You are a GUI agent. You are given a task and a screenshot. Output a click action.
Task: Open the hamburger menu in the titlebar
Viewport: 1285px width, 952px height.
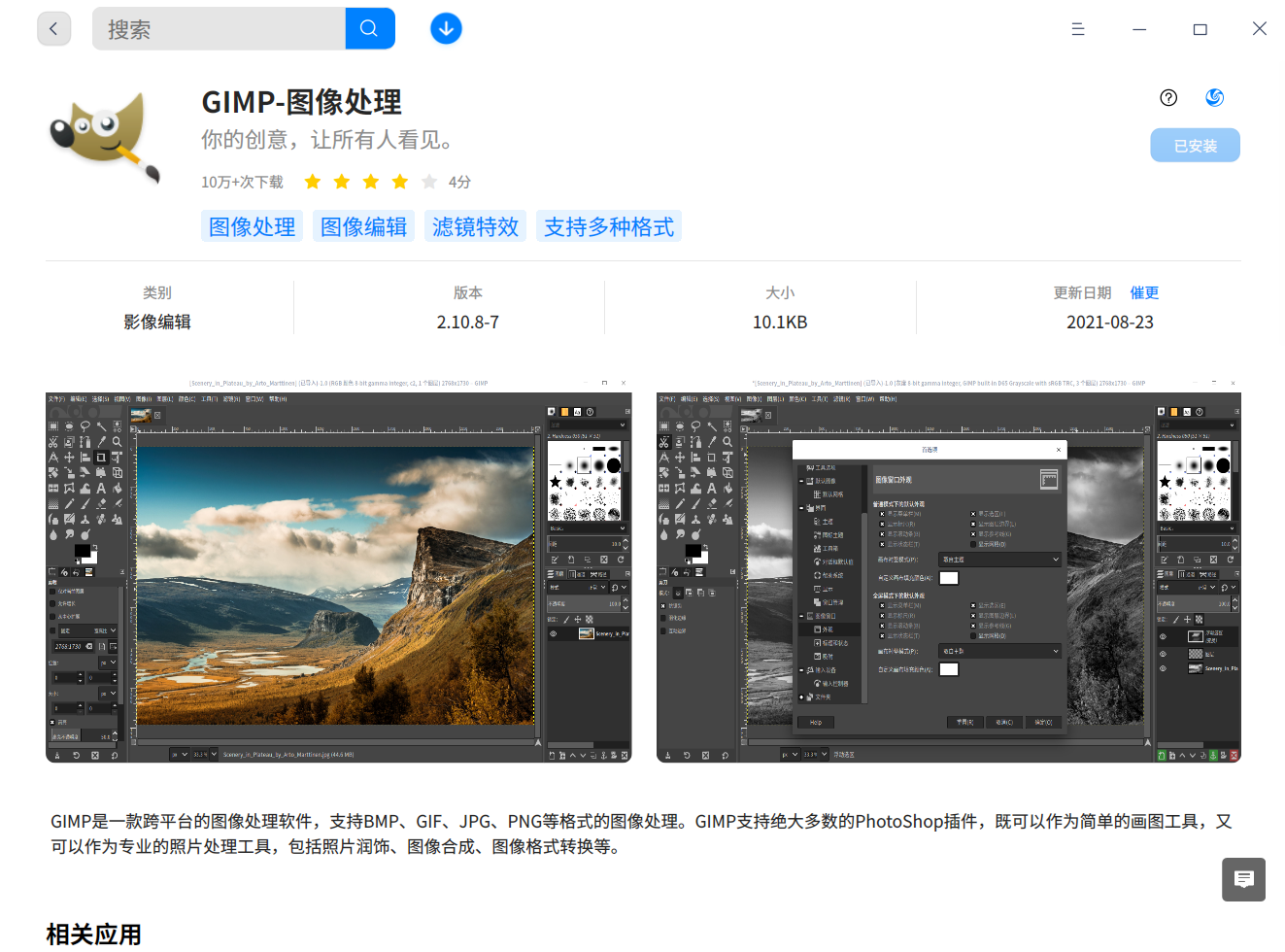tap(1078, 28)
